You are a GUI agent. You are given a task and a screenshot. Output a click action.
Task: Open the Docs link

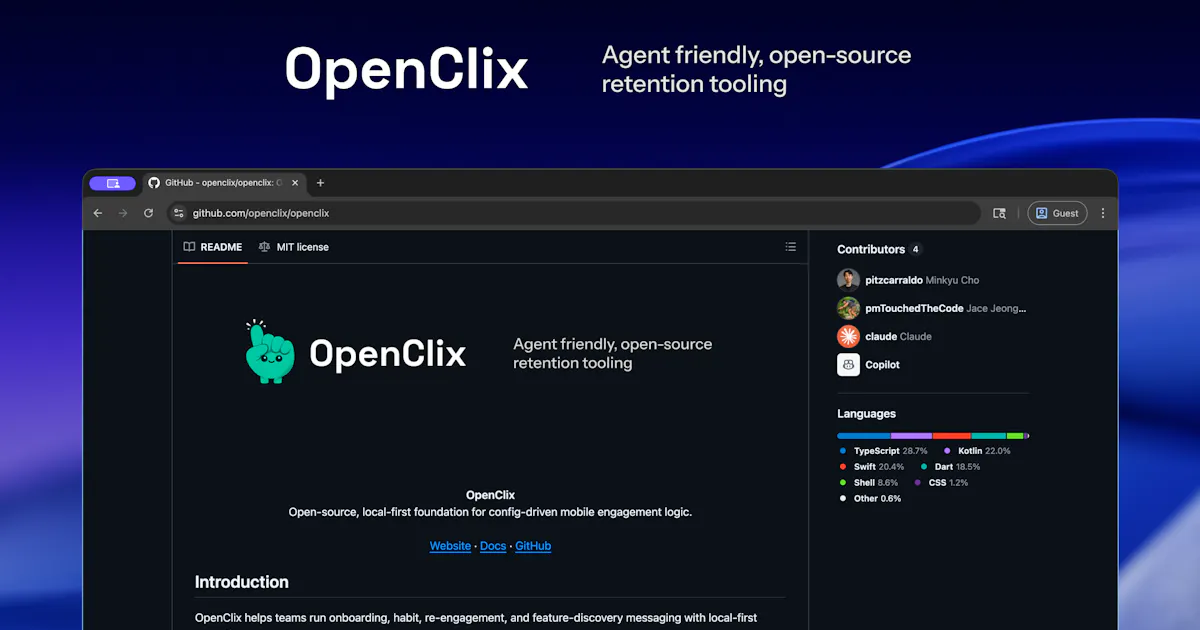pos(493,546)
